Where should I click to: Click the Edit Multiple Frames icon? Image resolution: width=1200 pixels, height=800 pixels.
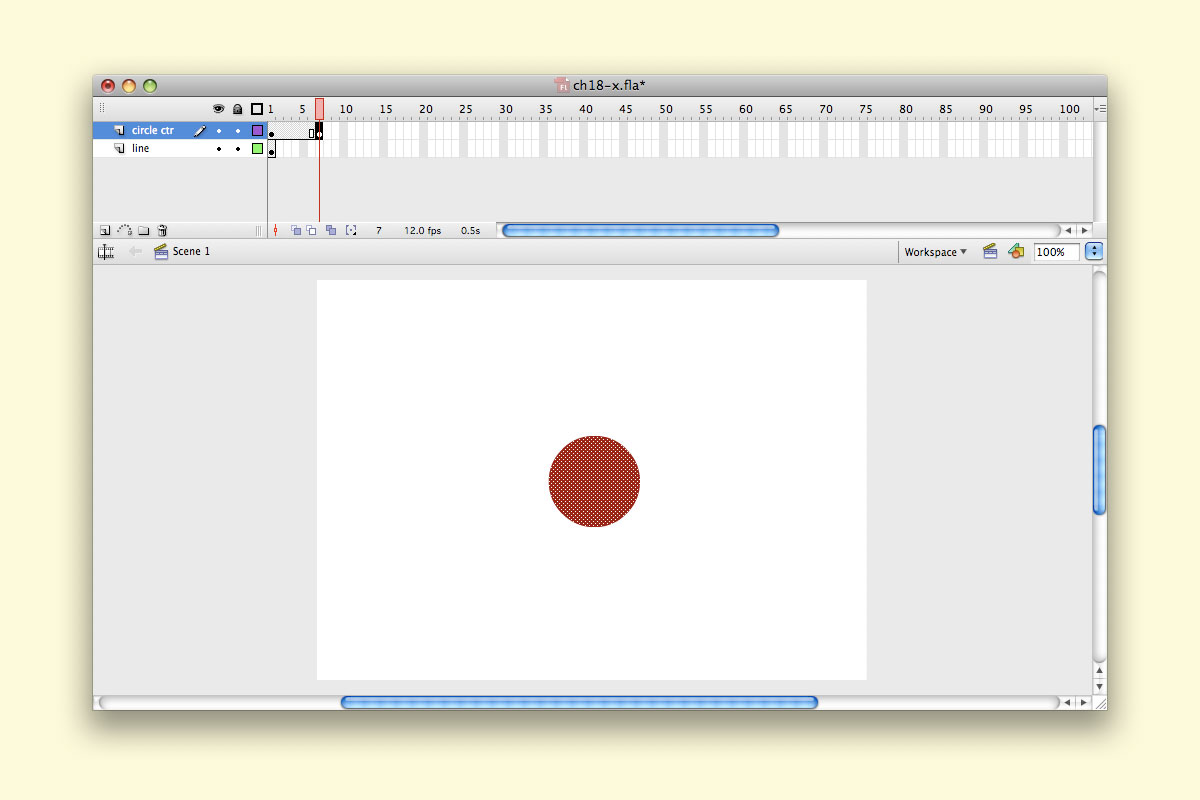(x=331, y=230)
